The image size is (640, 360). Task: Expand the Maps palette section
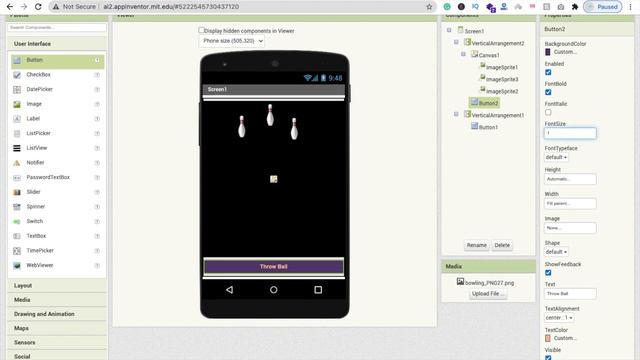coord(57,329)
